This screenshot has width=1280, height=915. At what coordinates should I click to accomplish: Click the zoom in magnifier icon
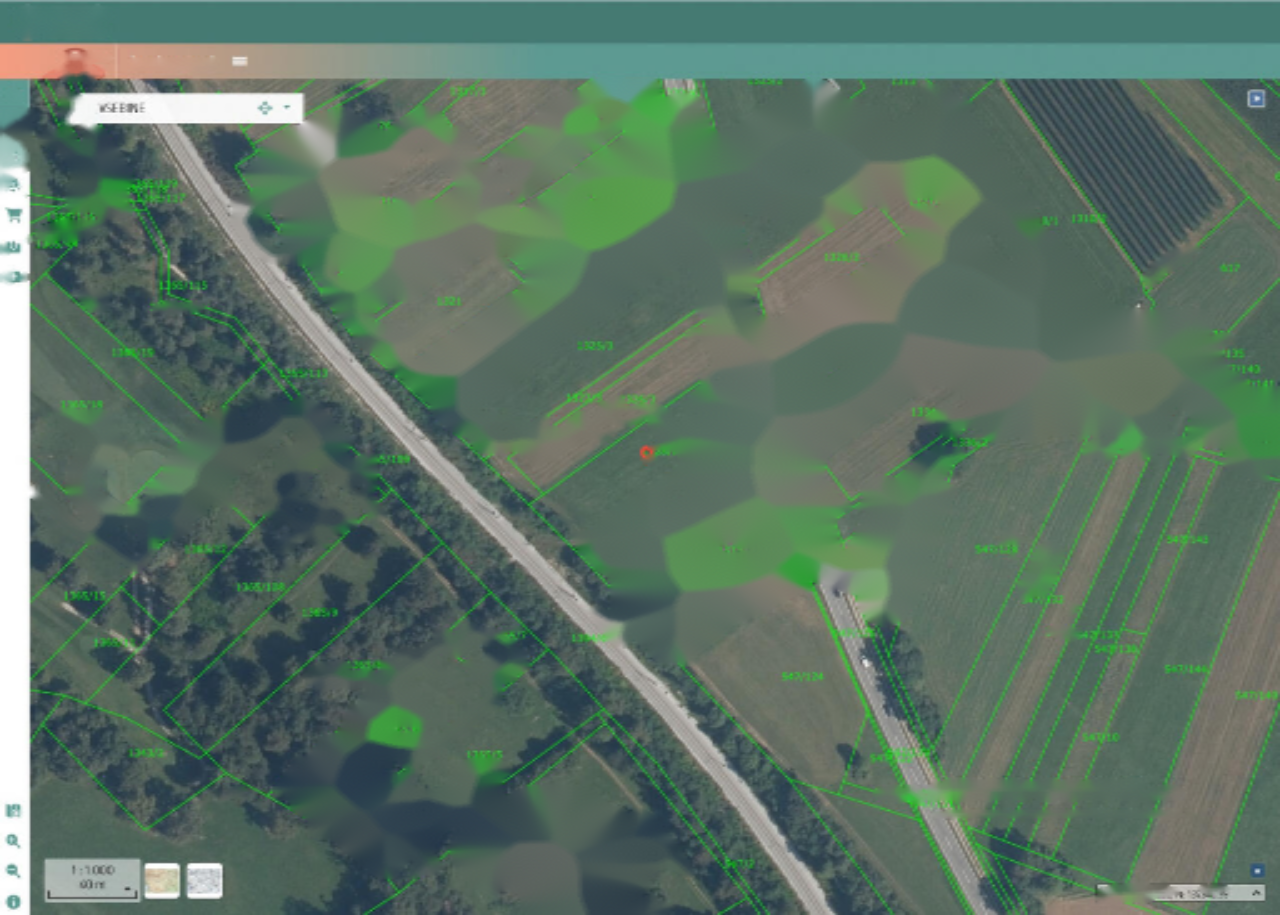(x=13, y=841)
